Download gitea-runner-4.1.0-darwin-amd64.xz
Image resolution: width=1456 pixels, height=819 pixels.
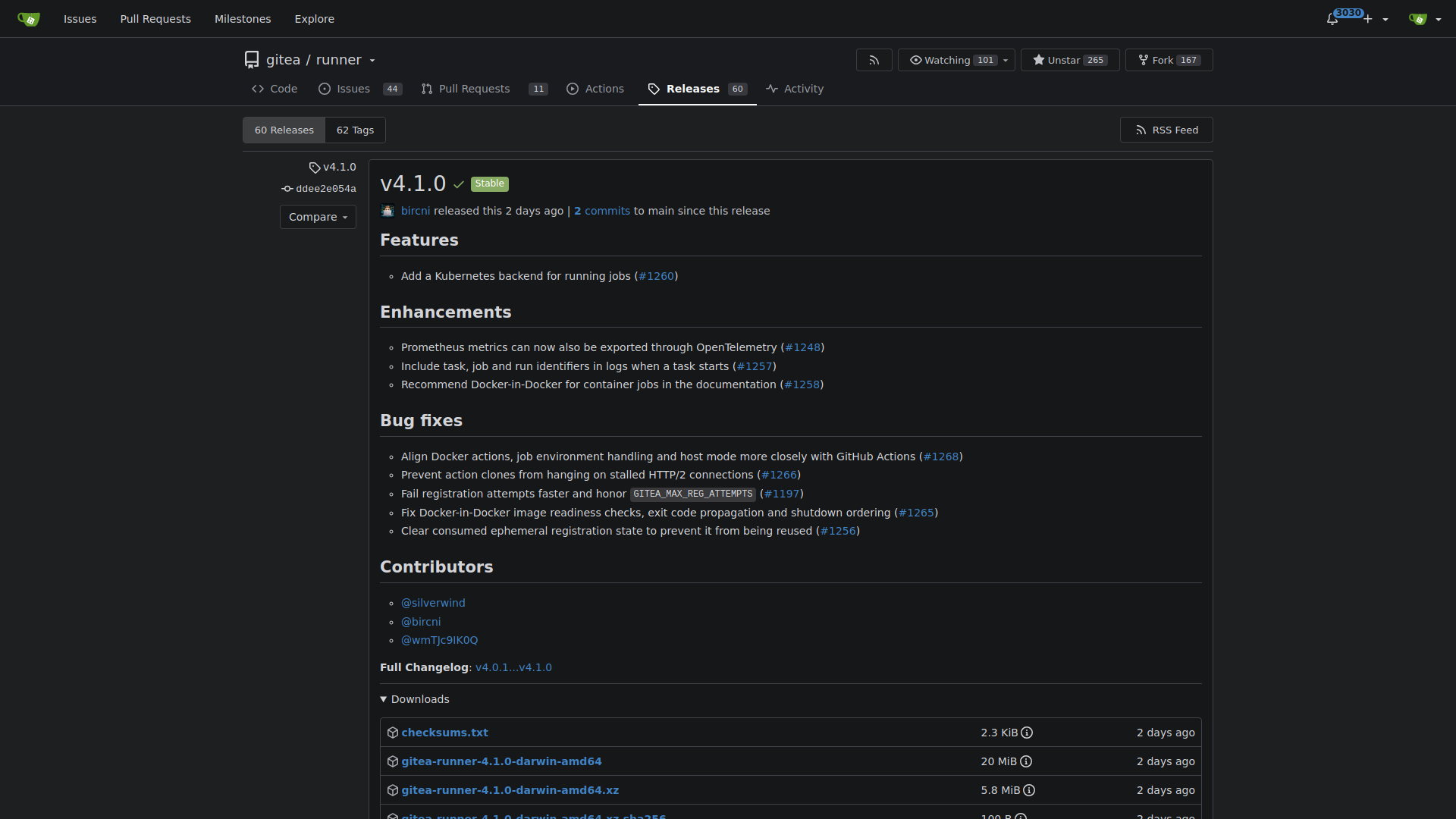[x=510, y=790]
